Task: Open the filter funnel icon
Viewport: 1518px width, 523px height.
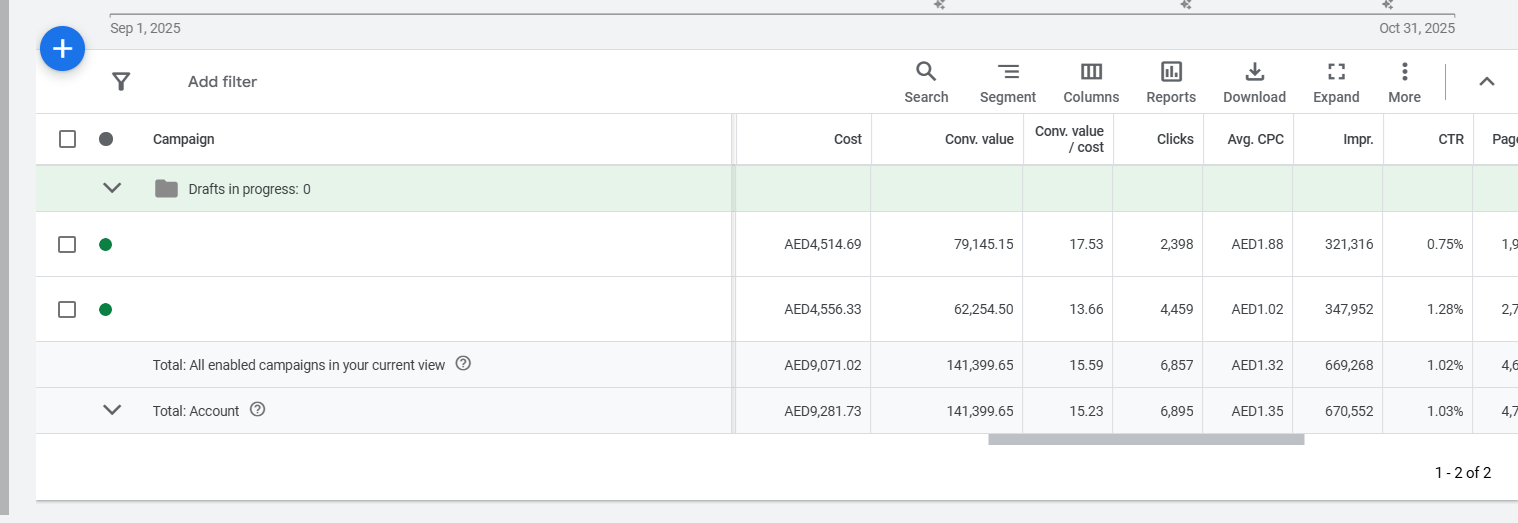Action: tap(121, 82)
